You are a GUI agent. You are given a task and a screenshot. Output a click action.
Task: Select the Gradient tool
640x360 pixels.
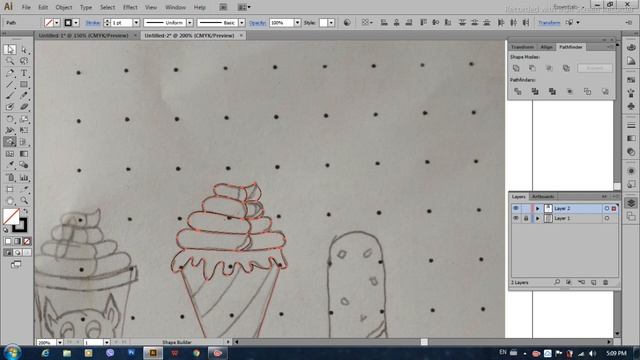tap(24, 153)
